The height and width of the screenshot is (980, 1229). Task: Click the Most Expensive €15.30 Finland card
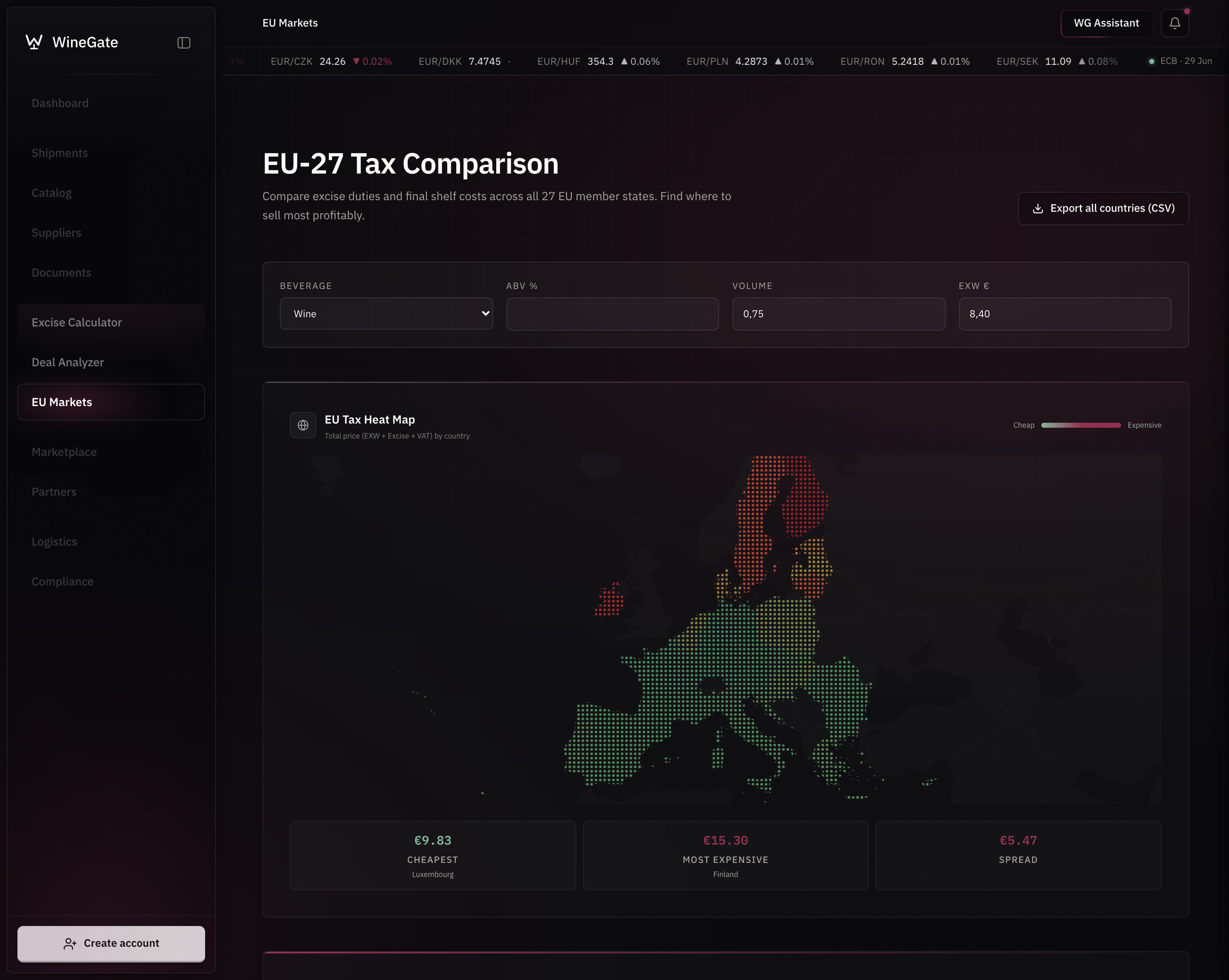[725, 855]
